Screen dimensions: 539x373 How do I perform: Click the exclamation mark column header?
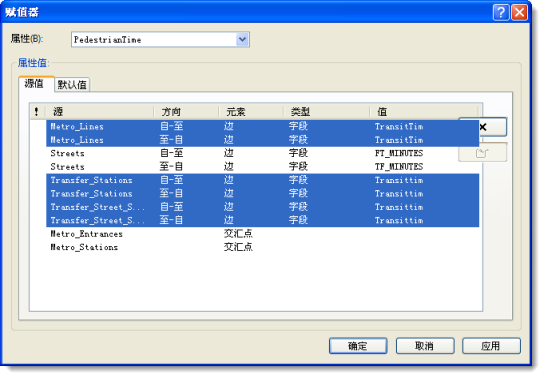[x=37, y=112]
